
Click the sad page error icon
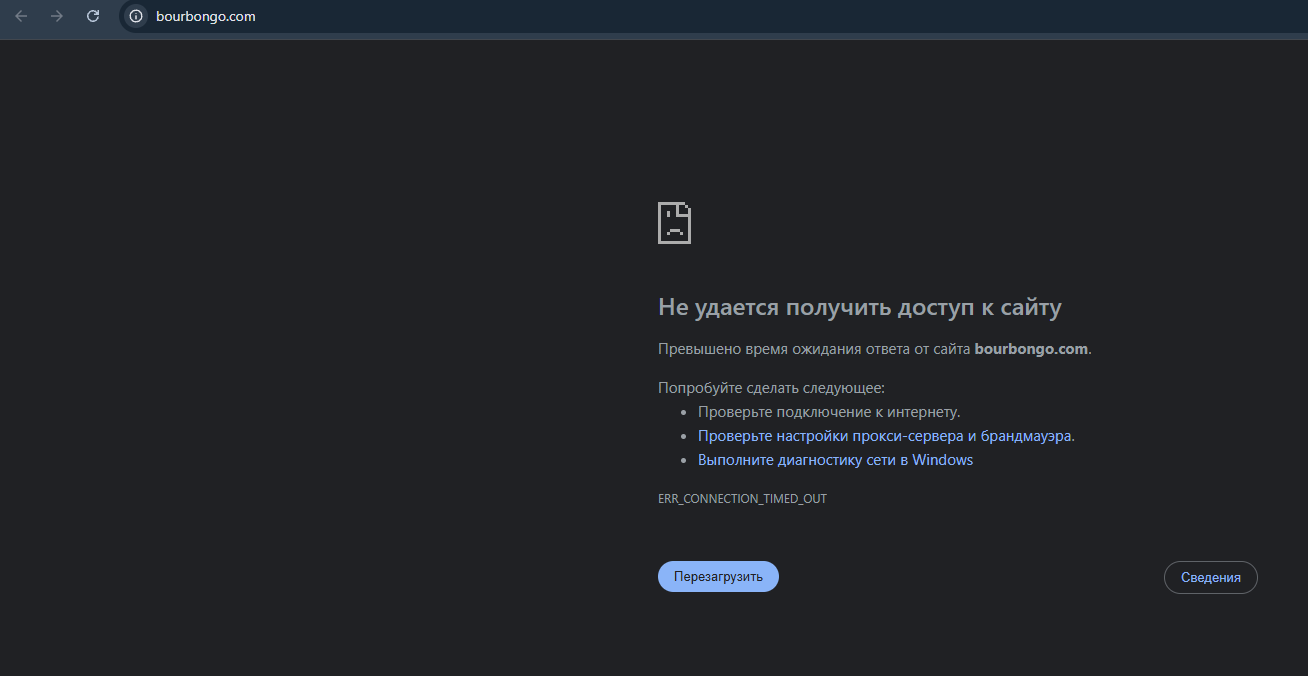coord(674,223)
